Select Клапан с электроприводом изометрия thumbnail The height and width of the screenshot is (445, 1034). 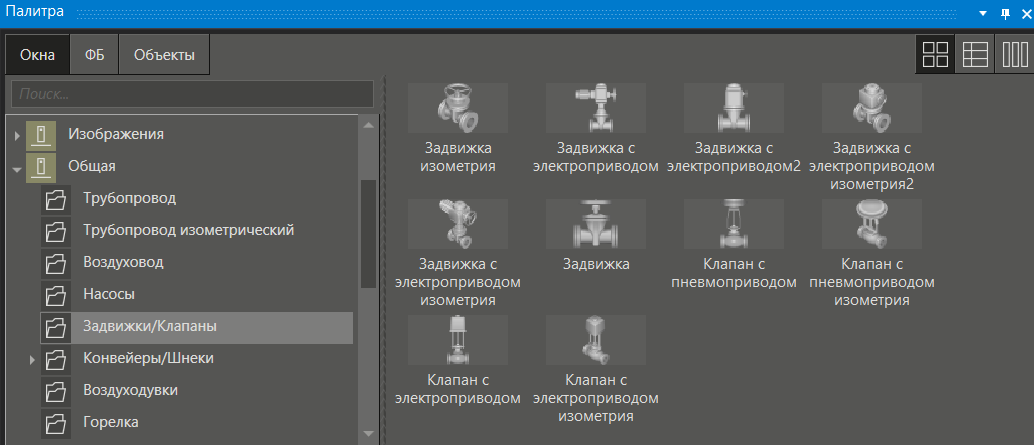[x=595, y=340]
